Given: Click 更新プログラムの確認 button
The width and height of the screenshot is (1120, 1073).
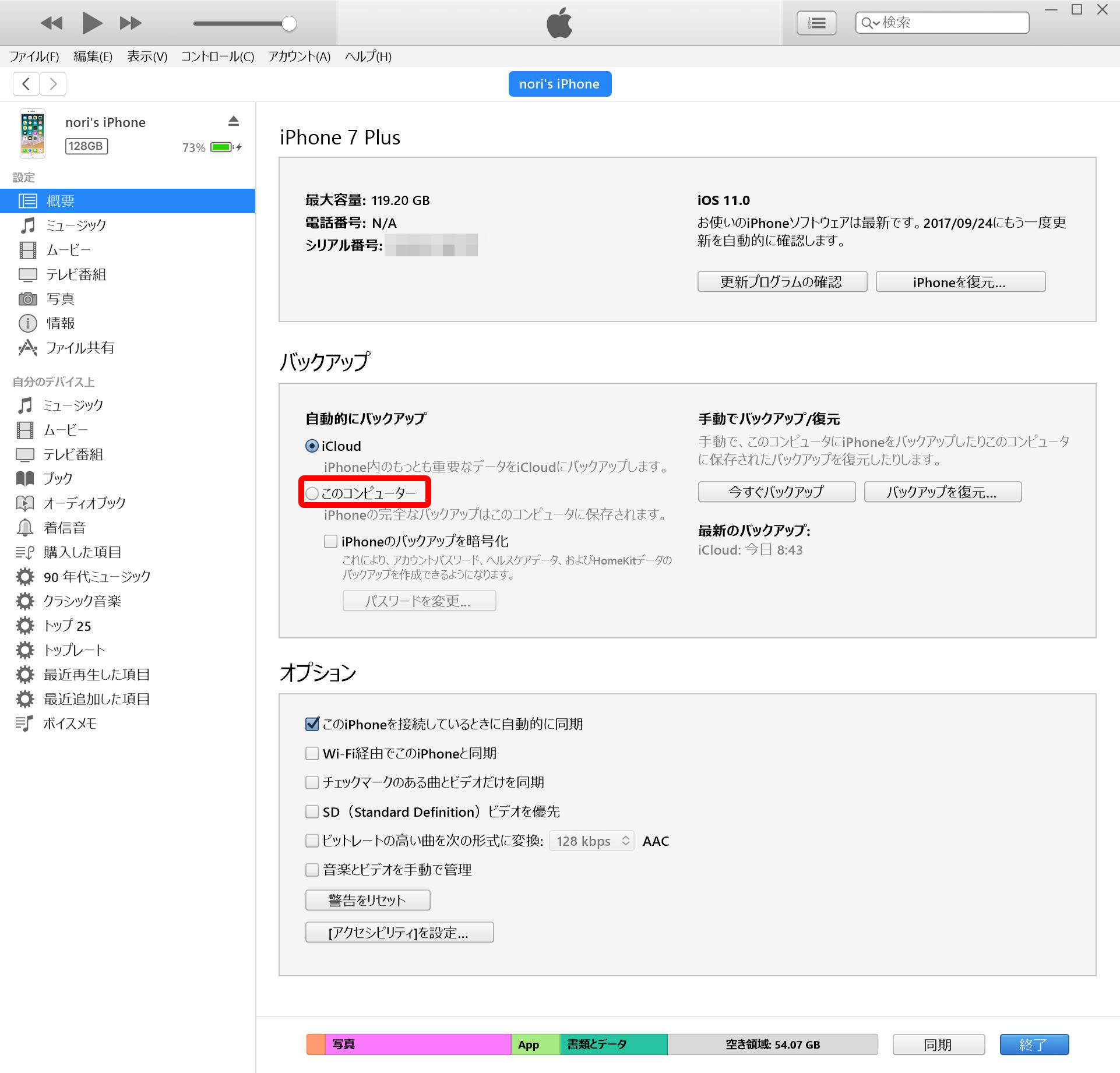Looking at the screenshot, I should (x=782, y=282).
